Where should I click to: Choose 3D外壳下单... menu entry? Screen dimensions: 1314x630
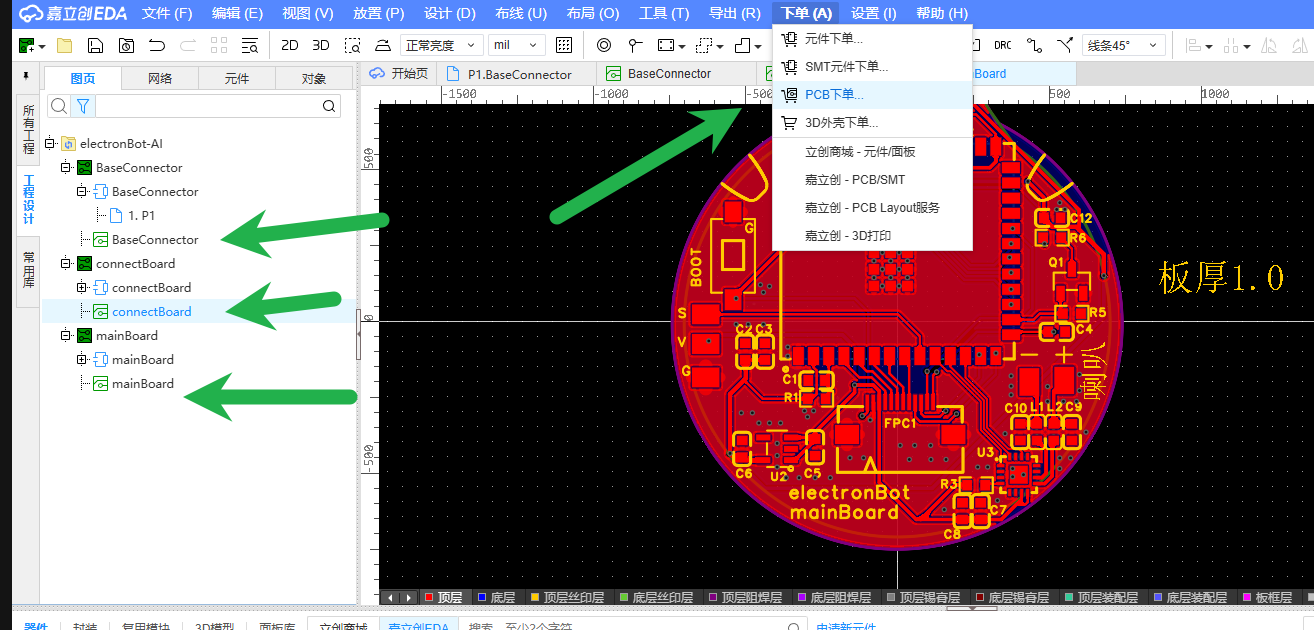872,123
